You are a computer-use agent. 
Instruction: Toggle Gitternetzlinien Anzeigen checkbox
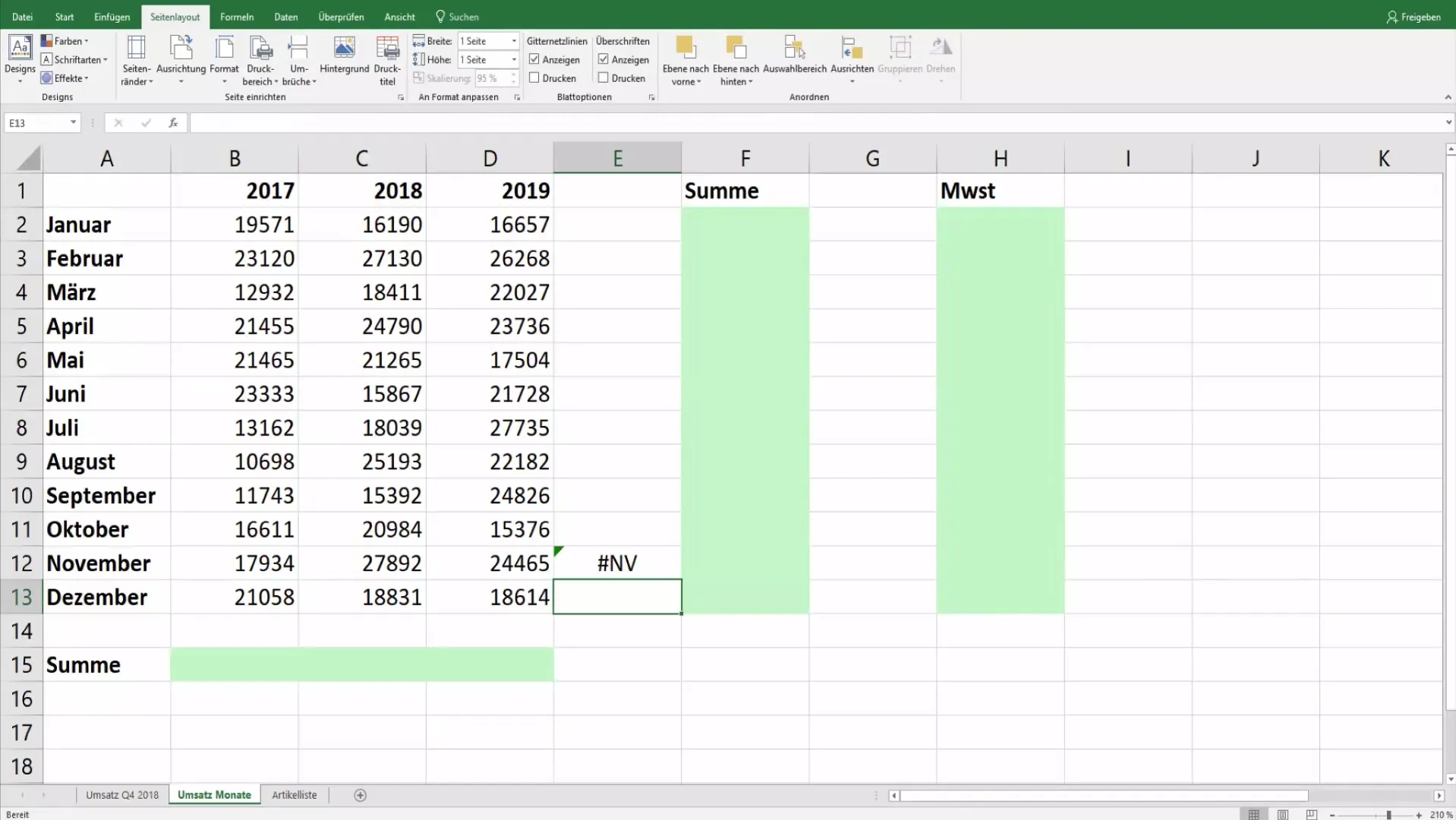pos(534,59)
